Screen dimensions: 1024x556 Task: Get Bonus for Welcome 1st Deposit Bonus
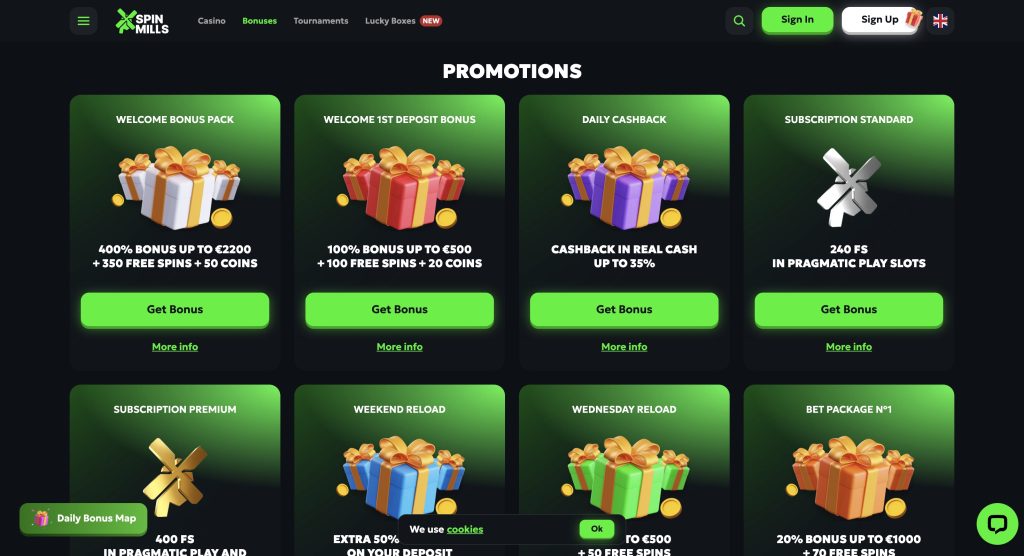400,309
